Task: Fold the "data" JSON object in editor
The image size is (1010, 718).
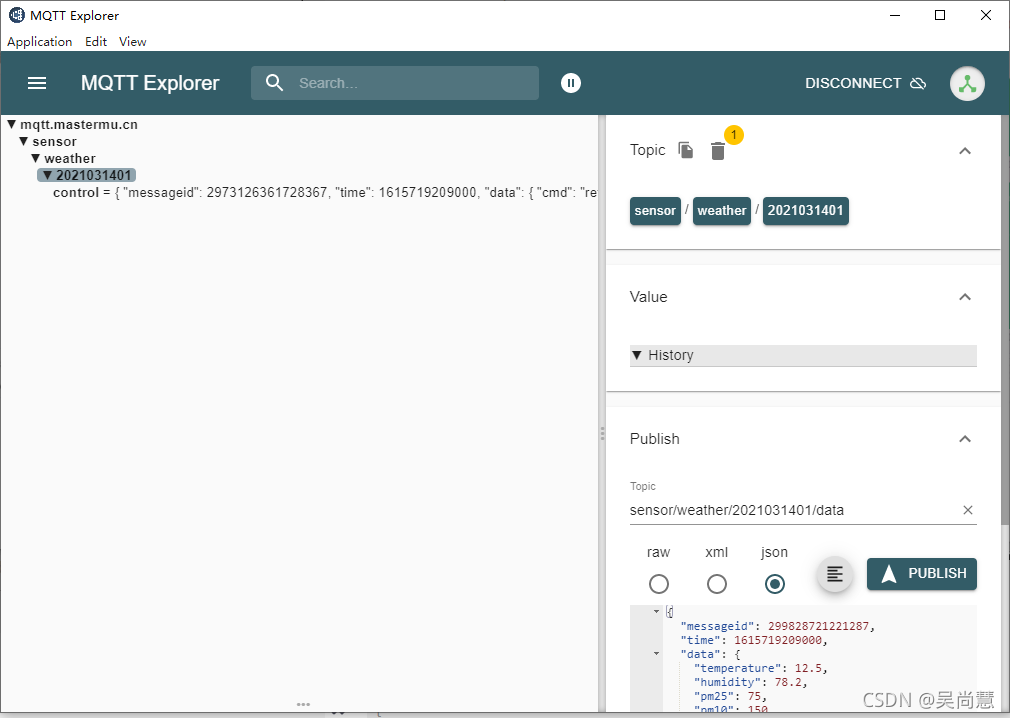Action: tap(656, 654)
